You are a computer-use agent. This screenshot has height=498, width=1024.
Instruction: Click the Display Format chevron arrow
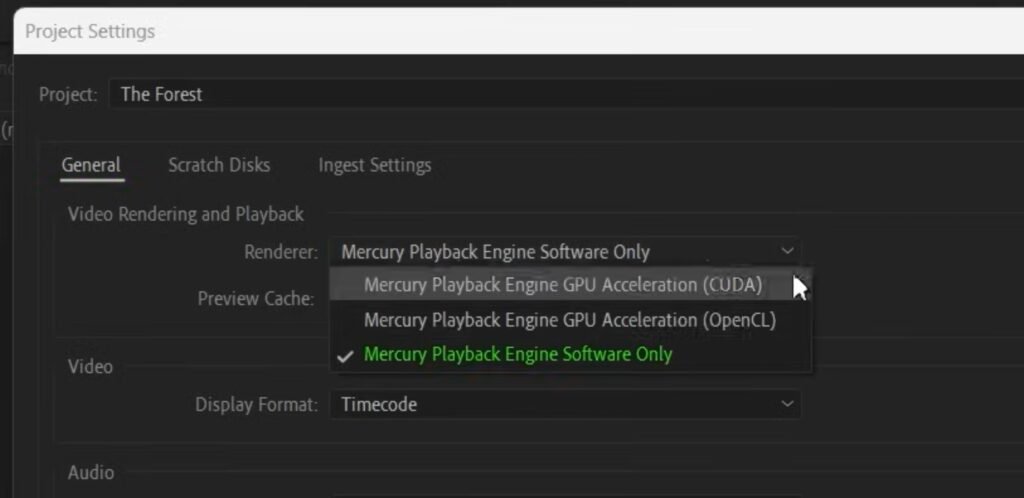pos(787,404)
